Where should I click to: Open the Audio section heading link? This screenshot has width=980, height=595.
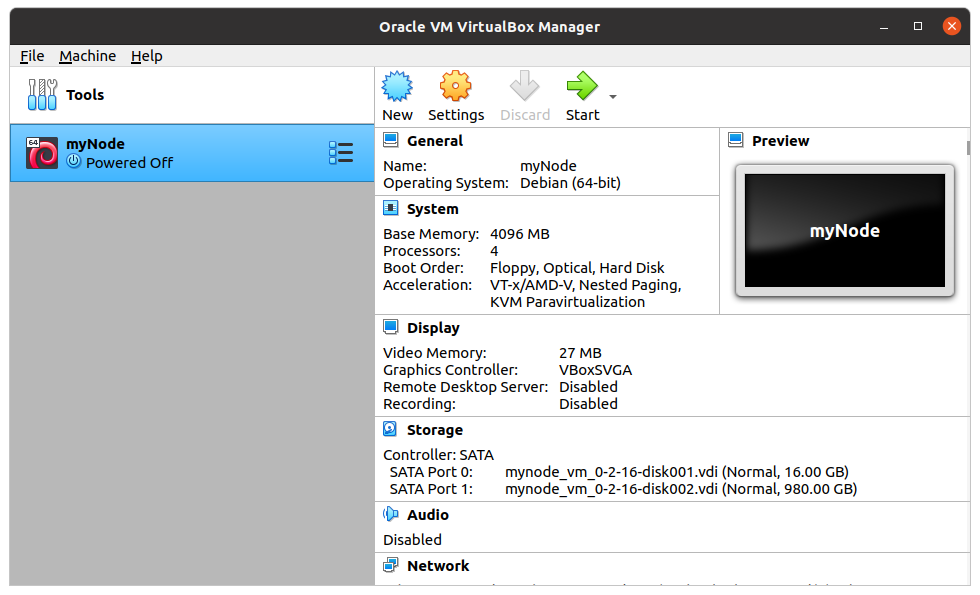click(x=428, y=514)
